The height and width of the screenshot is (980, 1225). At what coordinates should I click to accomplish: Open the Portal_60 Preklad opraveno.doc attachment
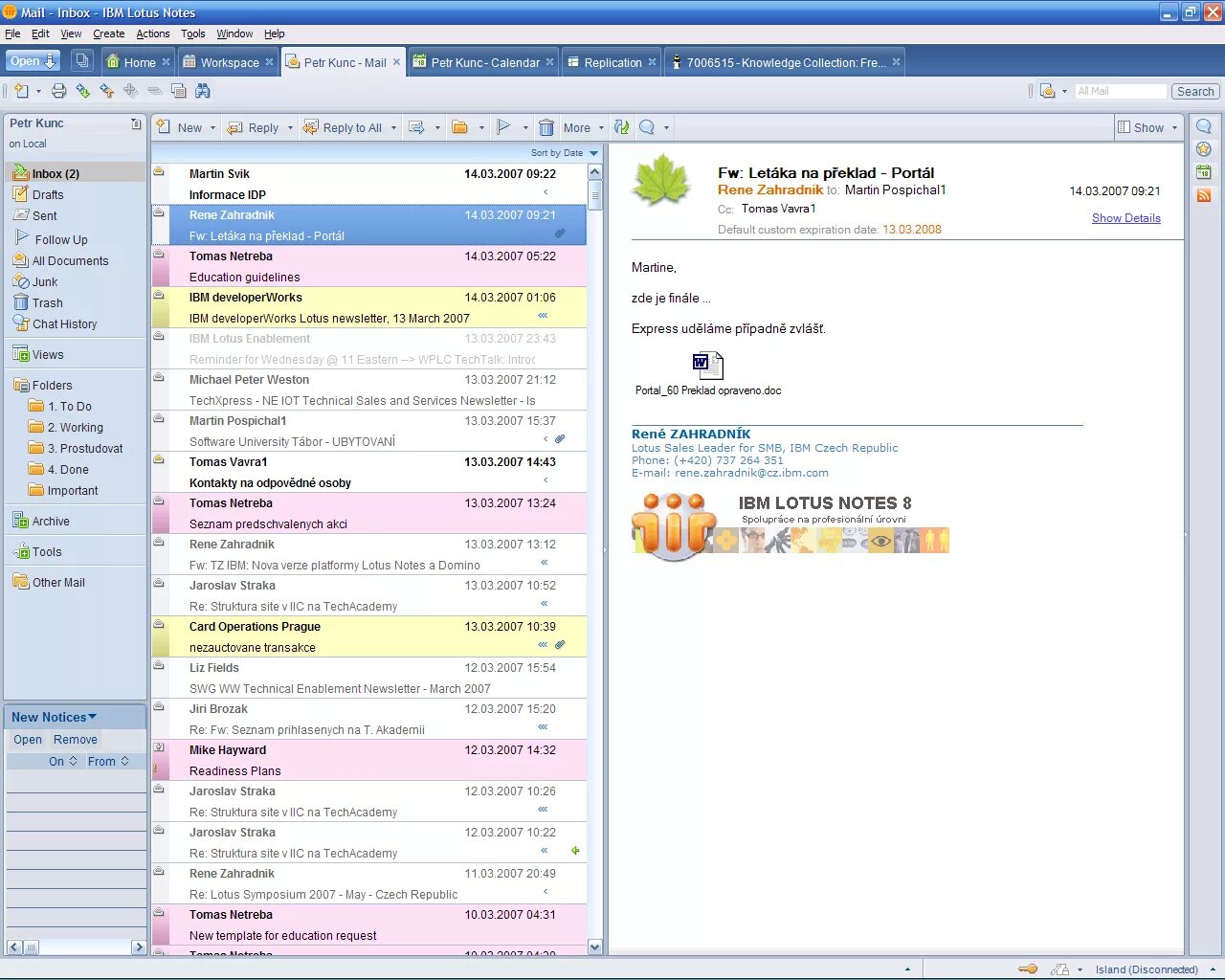(708, 373)
